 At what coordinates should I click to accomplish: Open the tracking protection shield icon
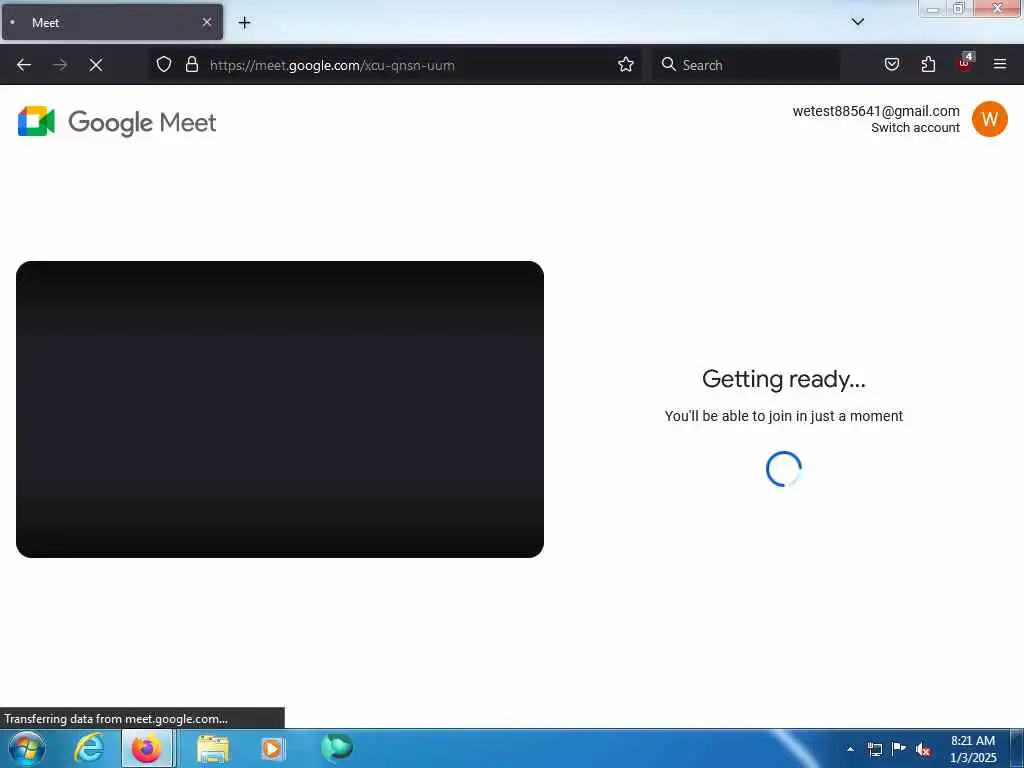[164, 64]
